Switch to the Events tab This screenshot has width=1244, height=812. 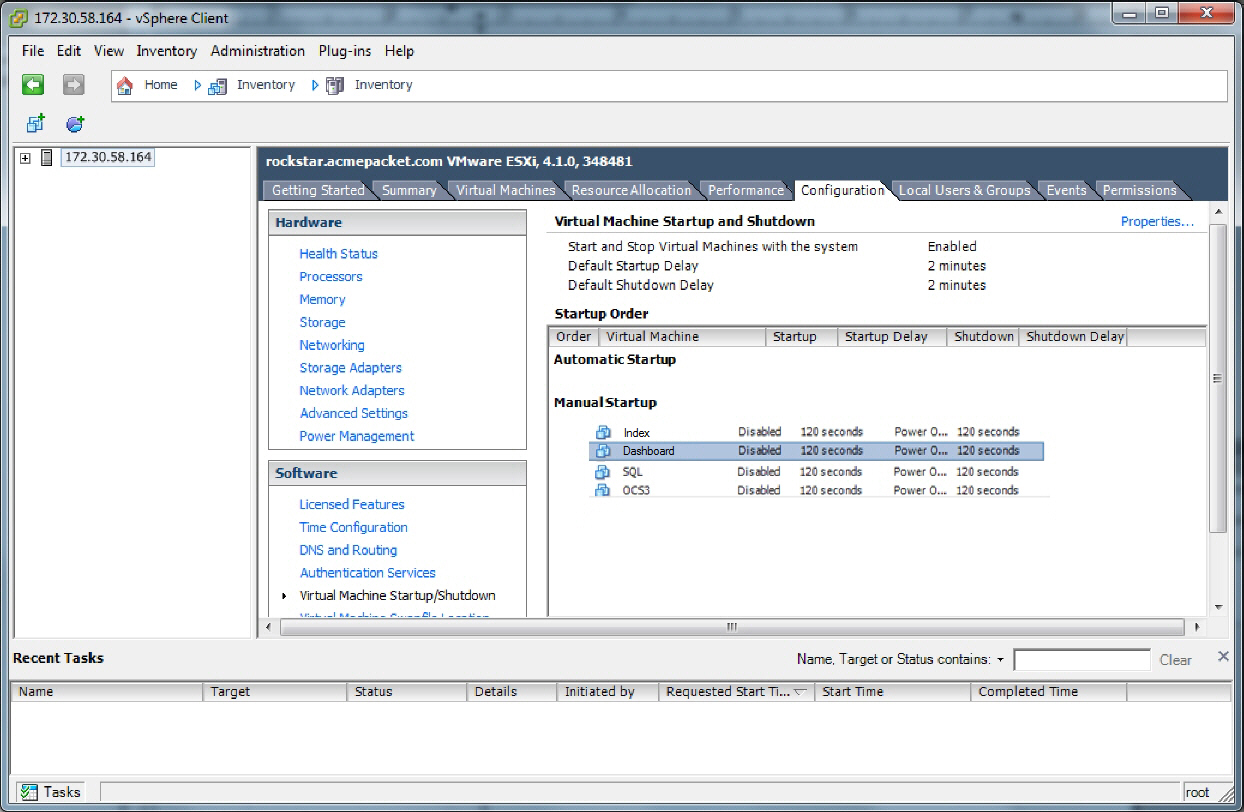1066,190
